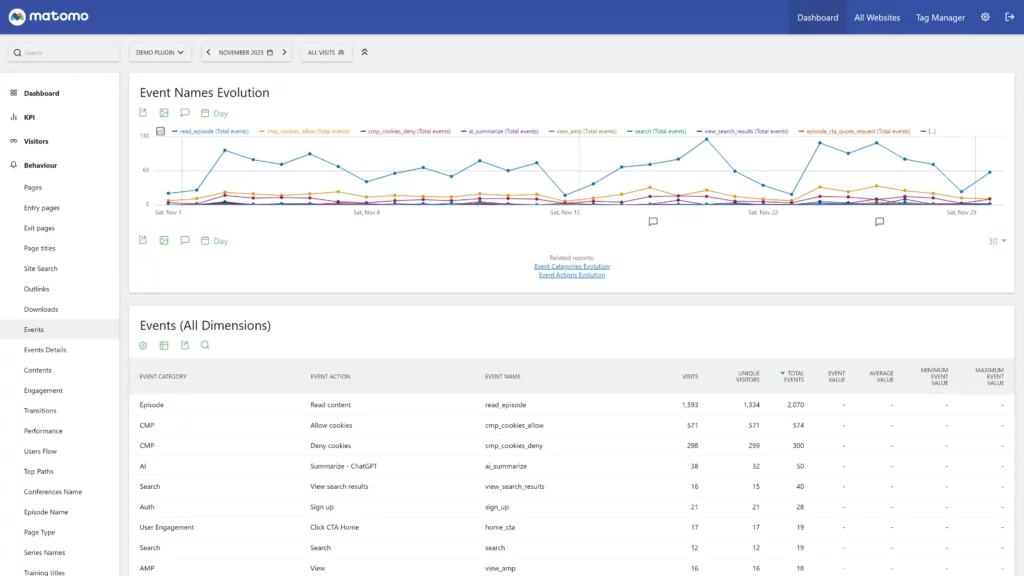Select Events Details in the Behaviour sidebar
The width and height of the screenshot is (1024, 576).
click(x=45, y=350)
